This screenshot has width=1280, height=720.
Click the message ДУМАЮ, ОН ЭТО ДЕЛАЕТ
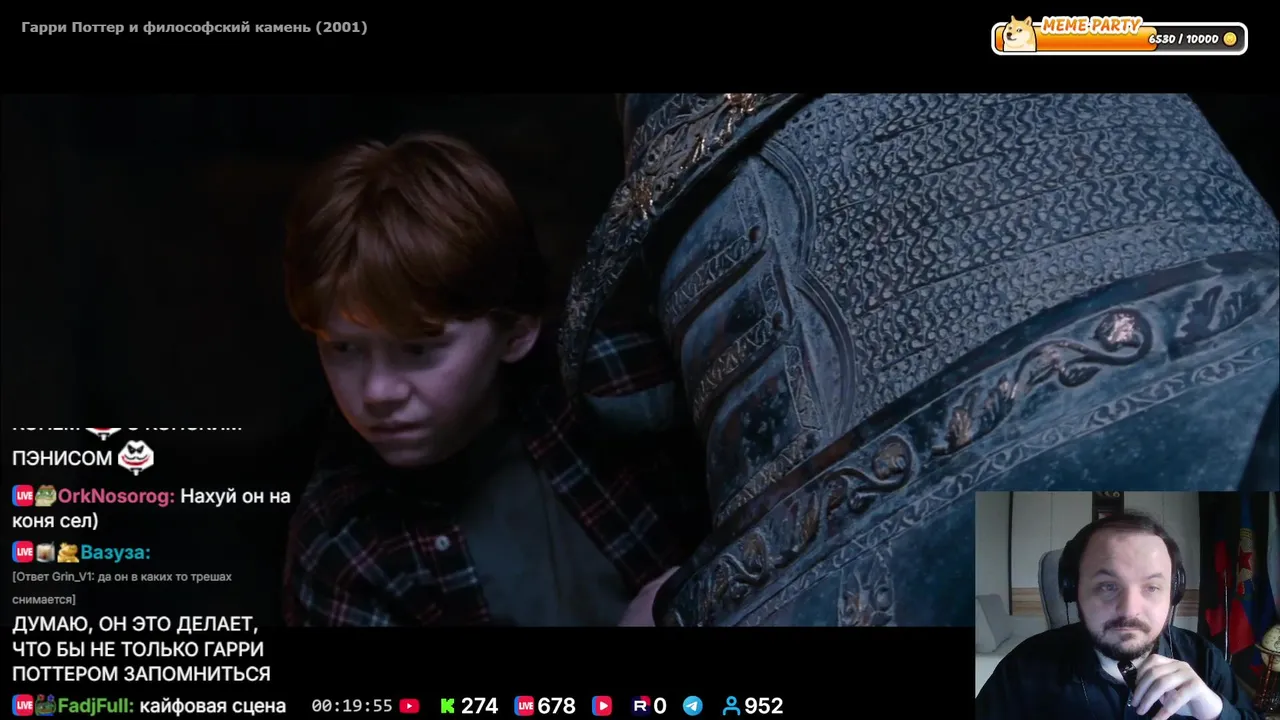(x=141, y=649)
